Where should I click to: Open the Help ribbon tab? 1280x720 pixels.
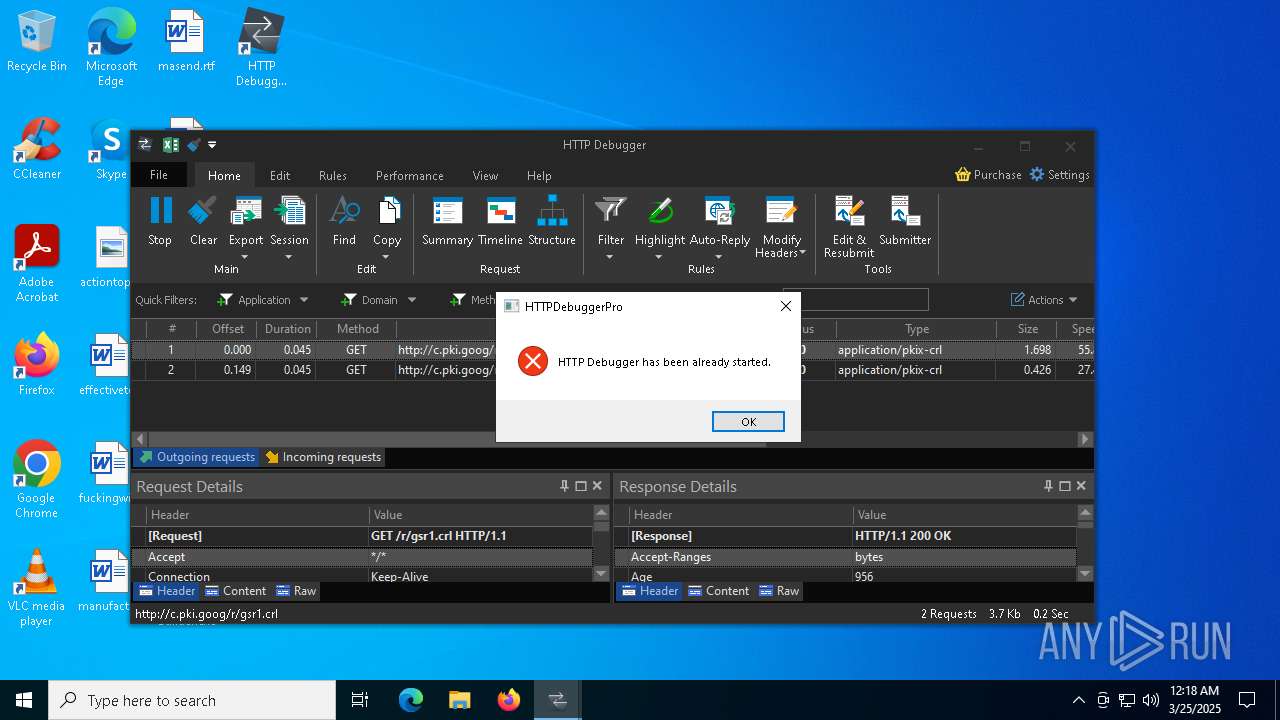tap(539, 175)
